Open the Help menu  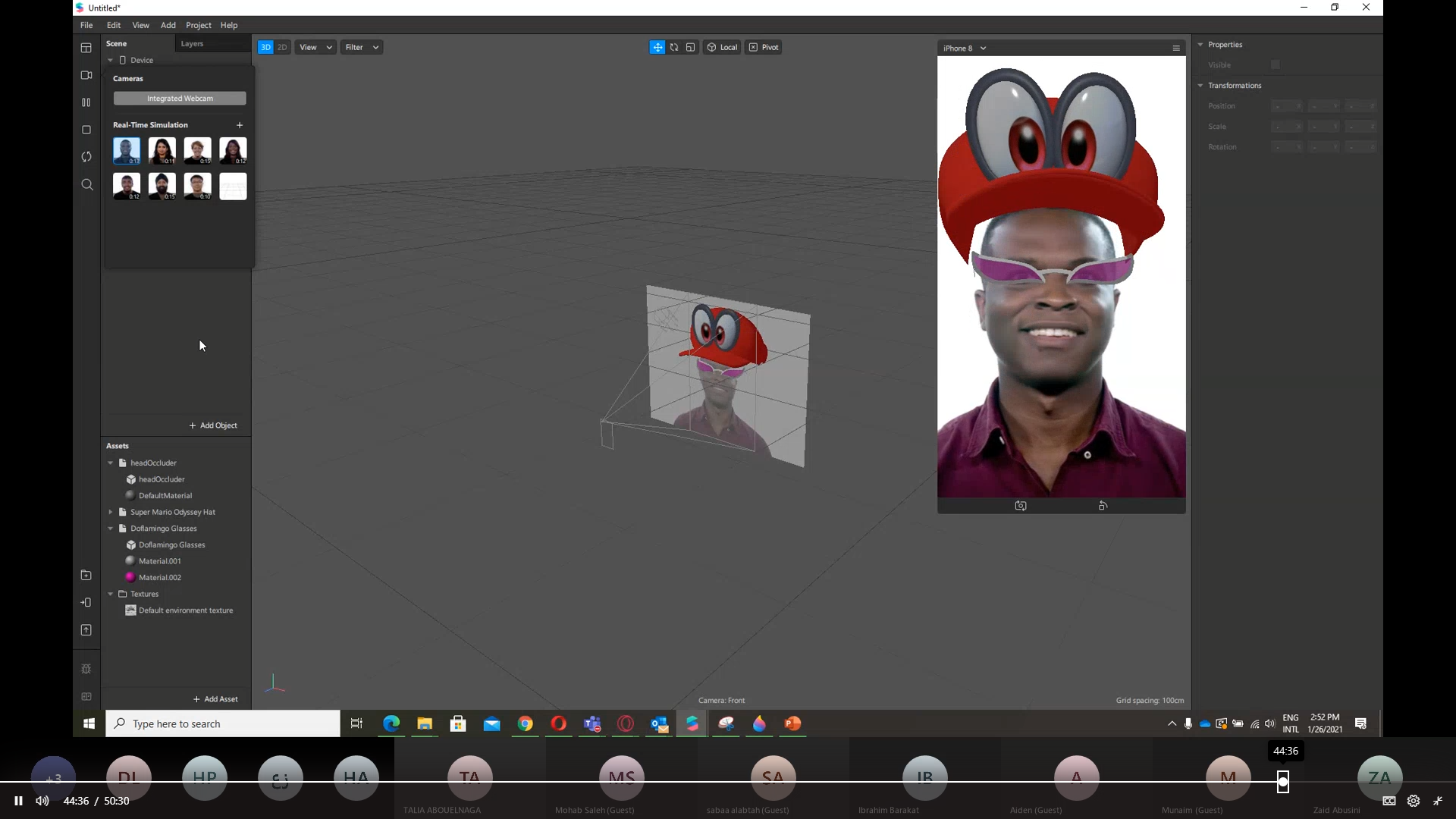[229, 25]
